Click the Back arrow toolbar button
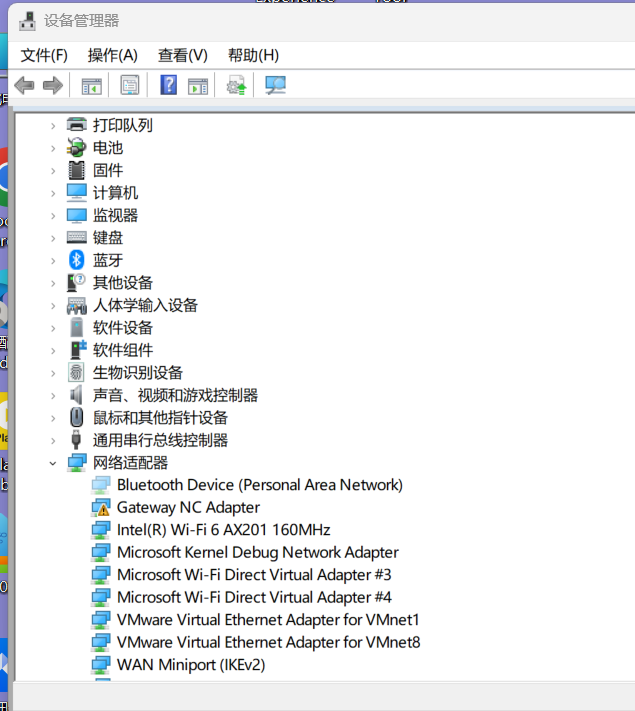This screenshot has height=711, width=635. [x=24, y=85]
